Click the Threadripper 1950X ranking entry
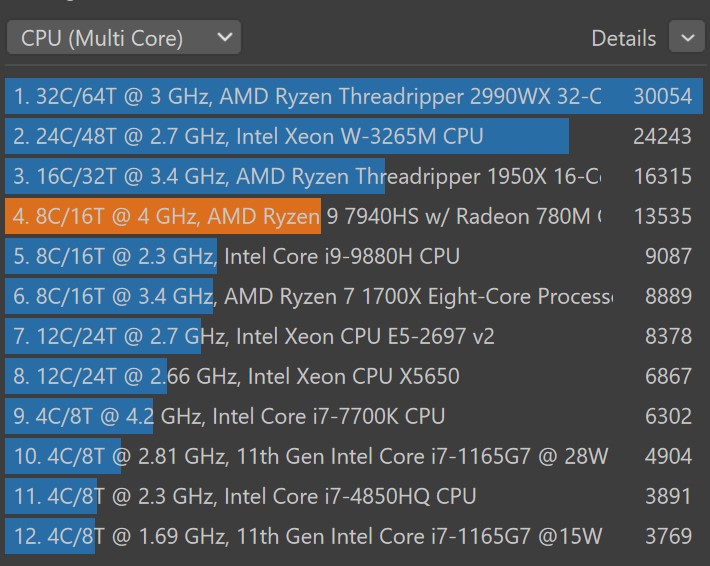Viewport: 710px width, 566px height. [310, 177]
